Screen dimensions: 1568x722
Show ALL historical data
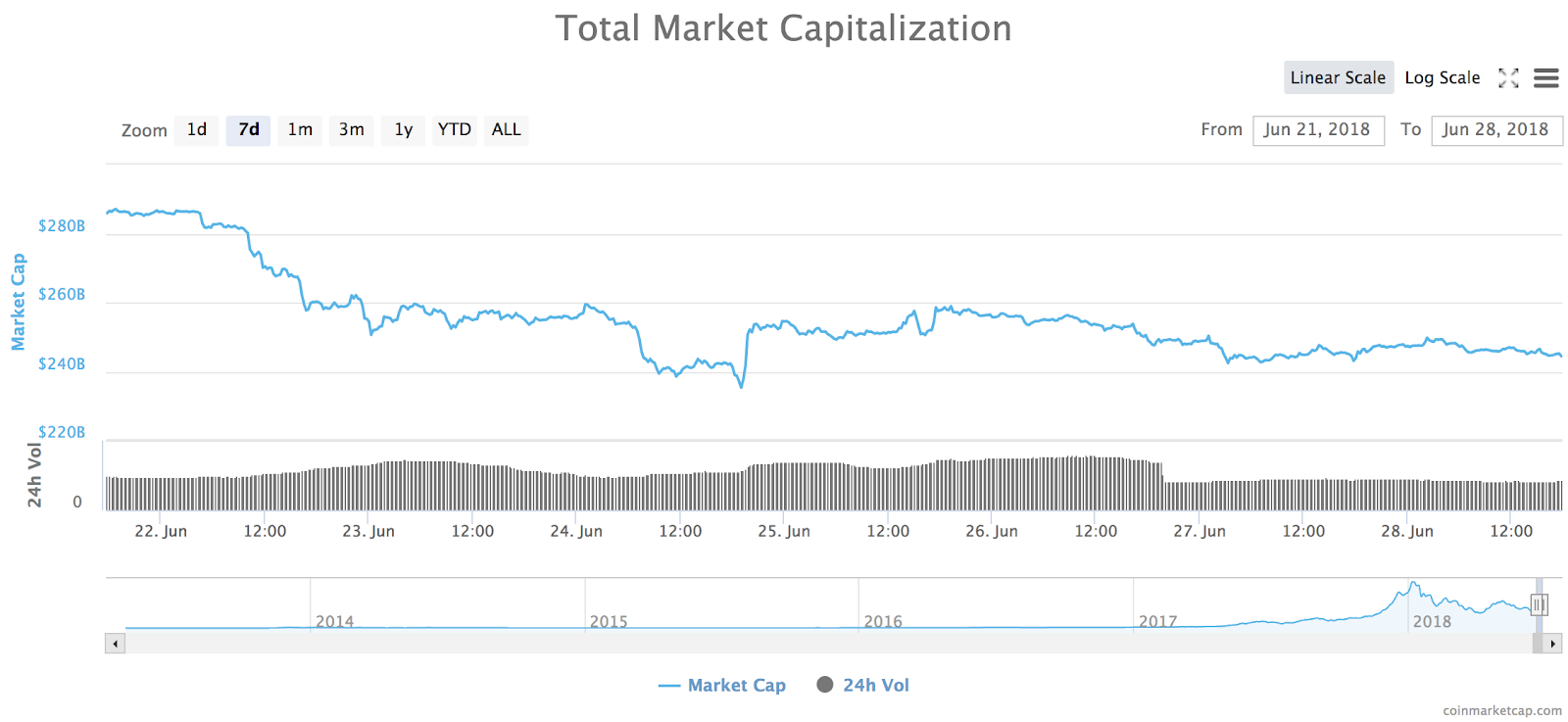coord(506,129)
